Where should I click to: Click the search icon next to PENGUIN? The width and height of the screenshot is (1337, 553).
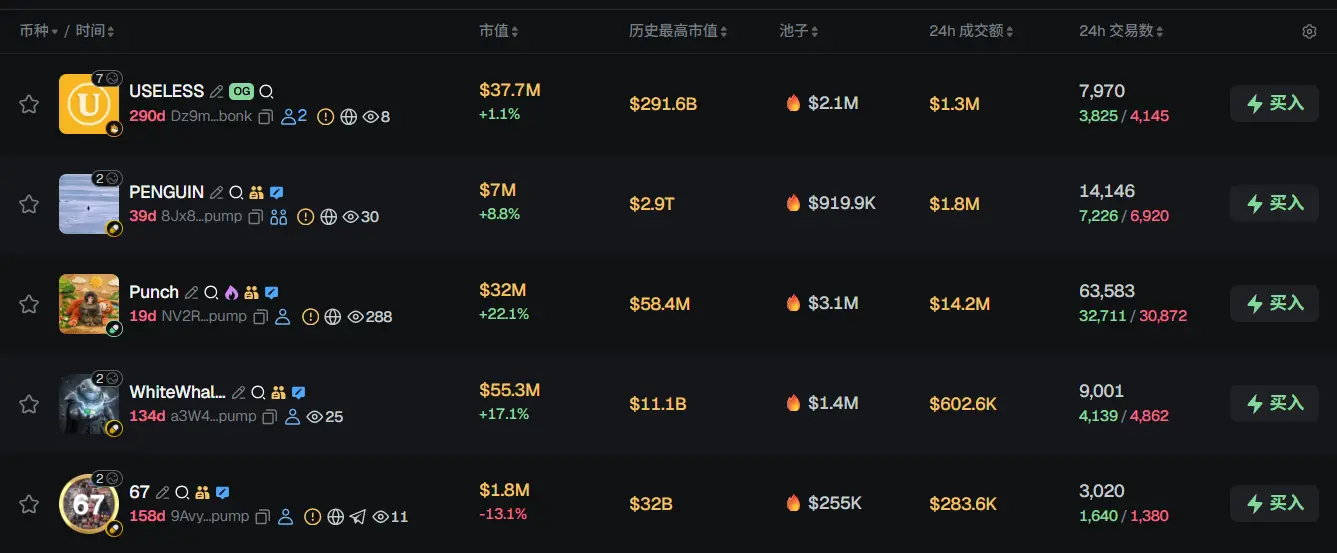[236, 192]
